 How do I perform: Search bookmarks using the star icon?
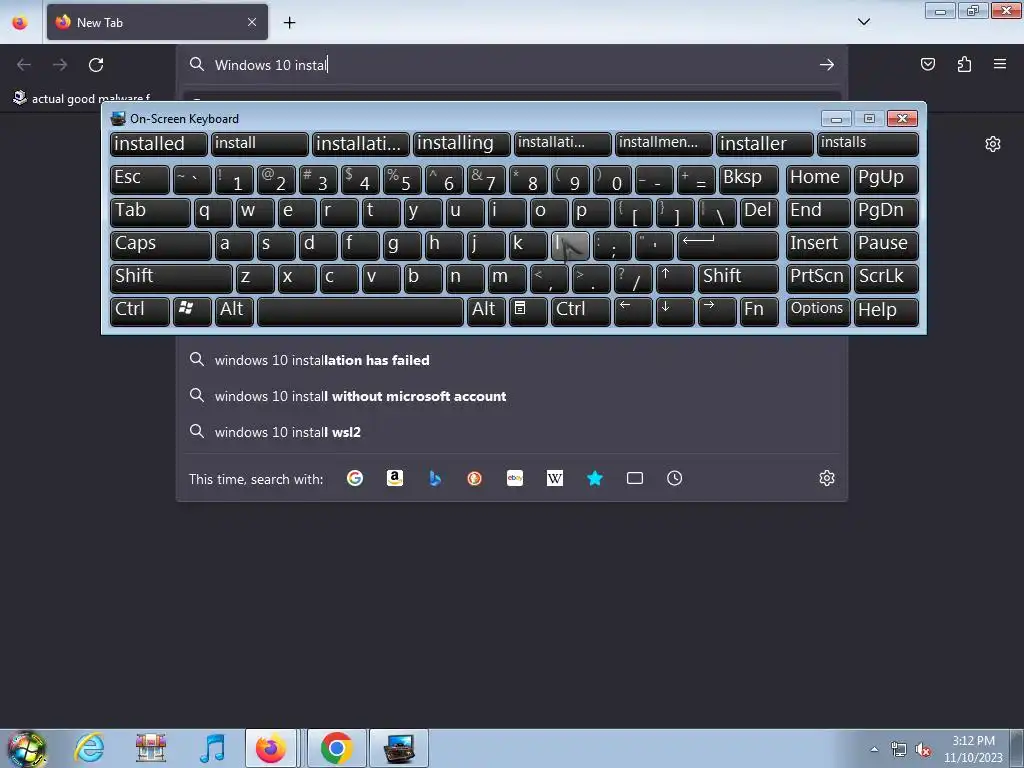[x=594, y=478]
